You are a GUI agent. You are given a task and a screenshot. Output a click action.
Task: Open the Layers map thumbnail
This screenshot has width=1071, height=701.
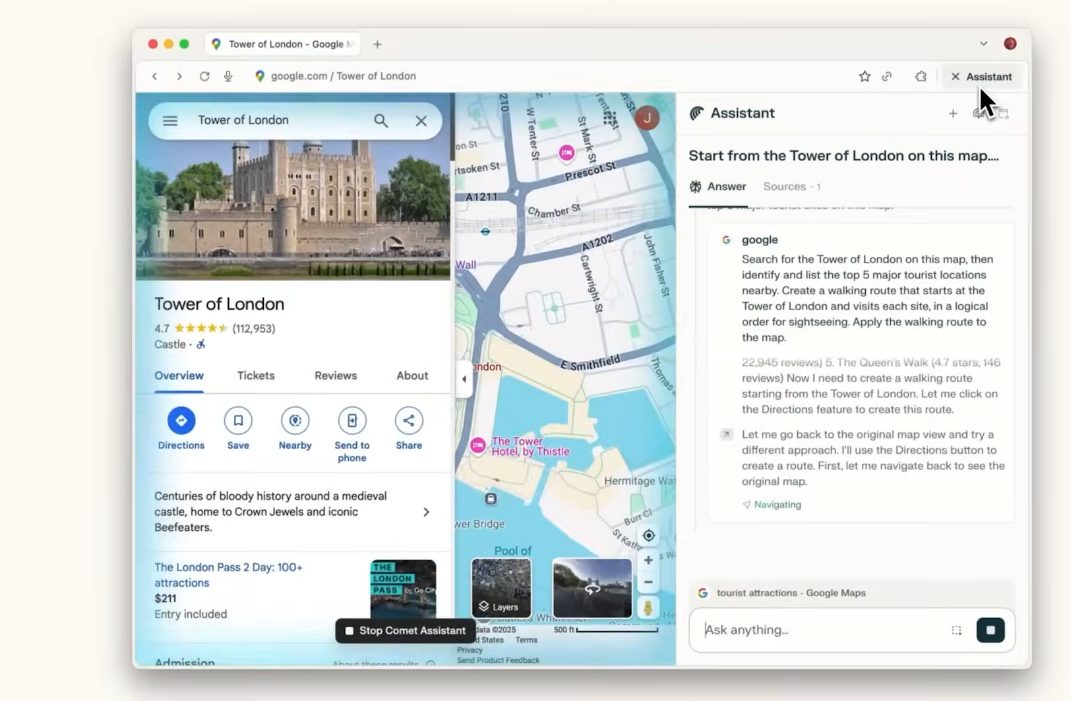tap(501, 588)
